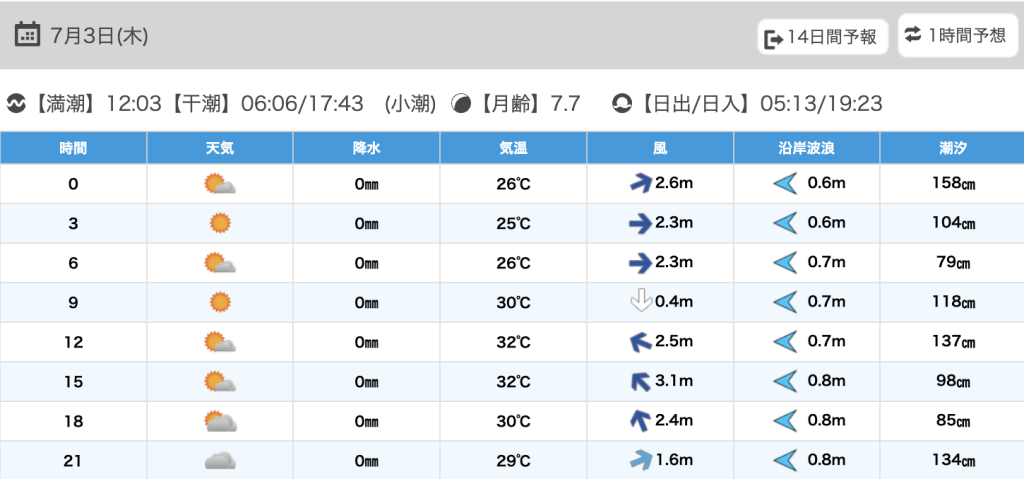This screenshot has height=479, width=1024.
Task: Click the mostly cloudy icon at hour 18
Action: point(220,421)
